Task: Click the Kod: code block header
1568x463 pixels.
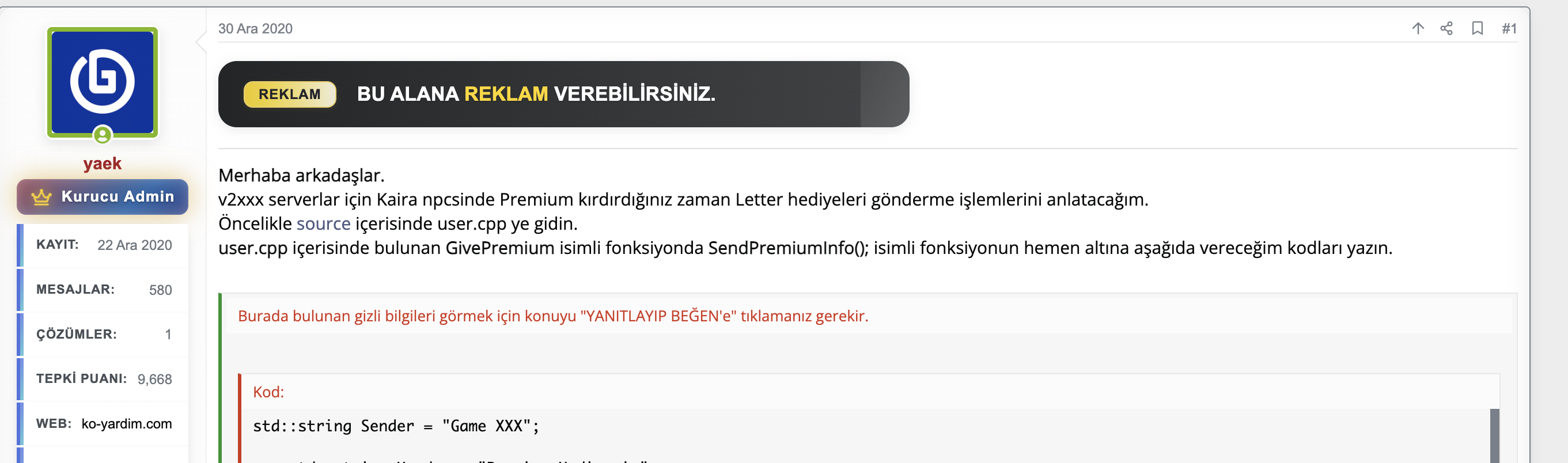Action: point(268,392)
